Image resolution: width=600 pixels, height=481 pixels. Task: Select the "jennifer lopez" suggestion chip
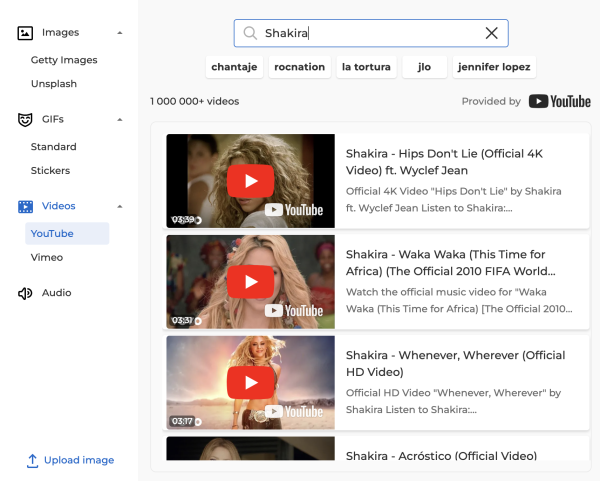coord(494,67)
